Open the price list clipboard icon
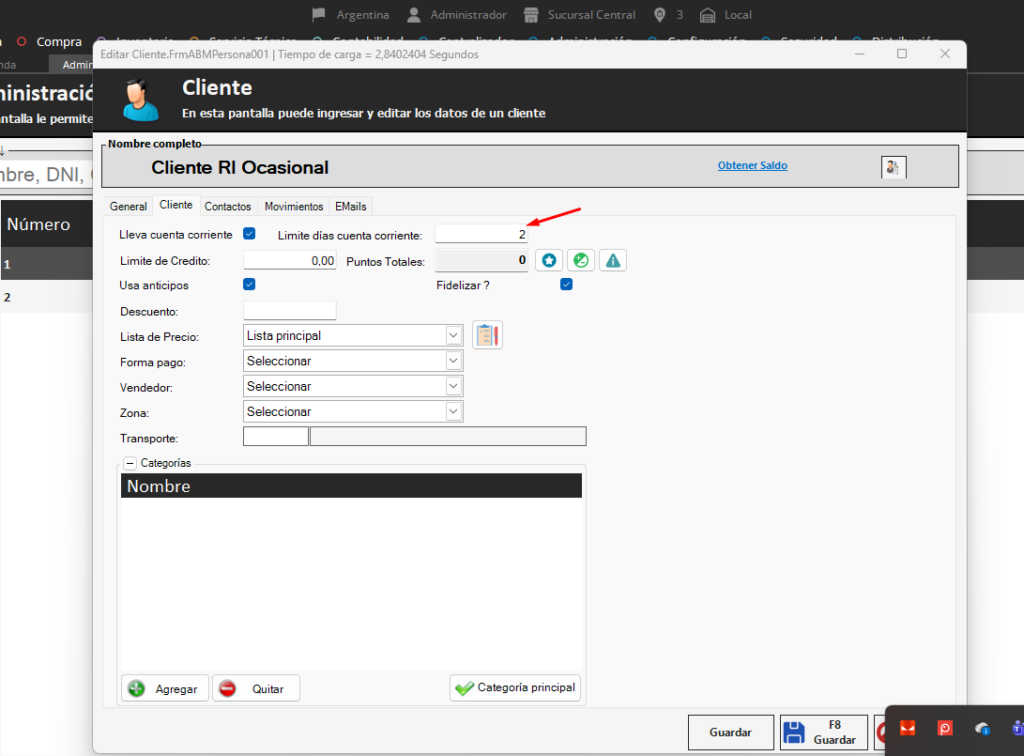This screenshot has width=1024, height=756. click(x=487, y=335)
